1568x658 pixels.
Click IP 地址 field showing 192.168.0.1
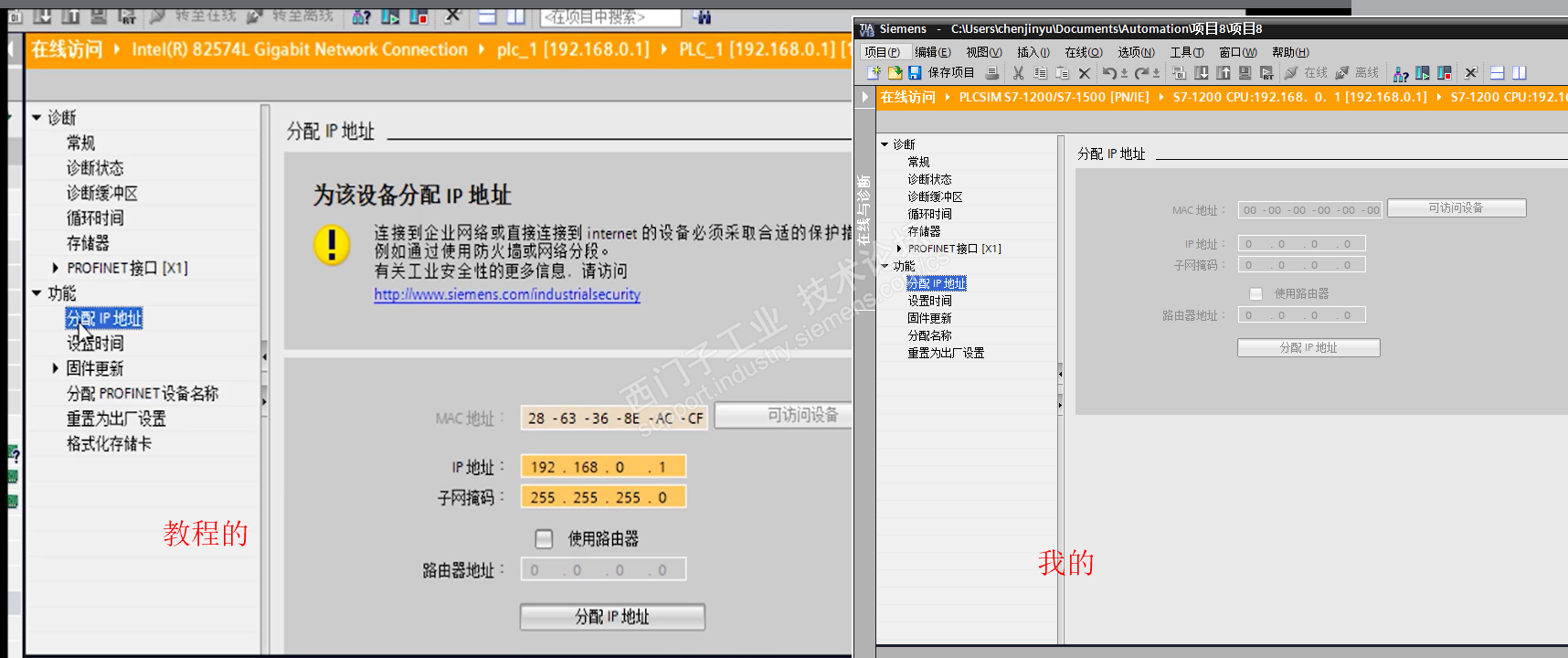[x=603, y=467]
